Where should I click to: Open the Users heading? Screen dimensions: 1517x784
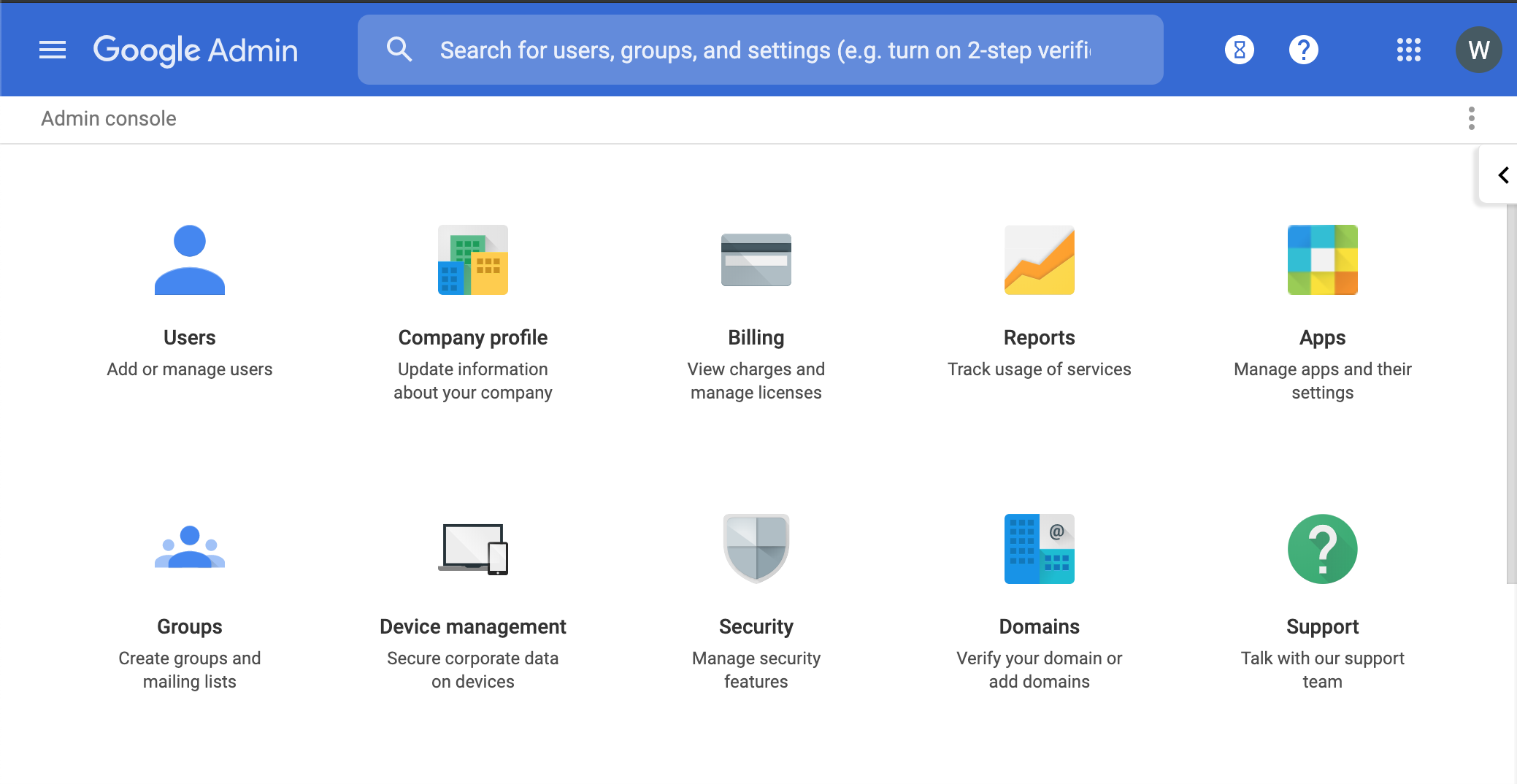190,337
